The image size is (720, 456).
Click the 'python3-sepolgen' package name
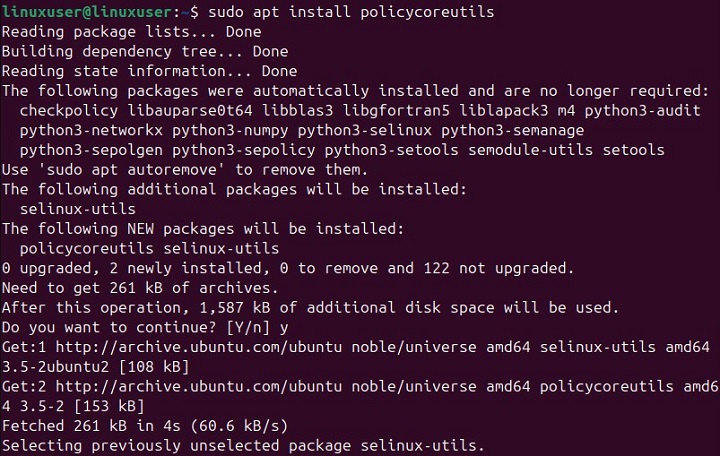[x=91, y=150]
